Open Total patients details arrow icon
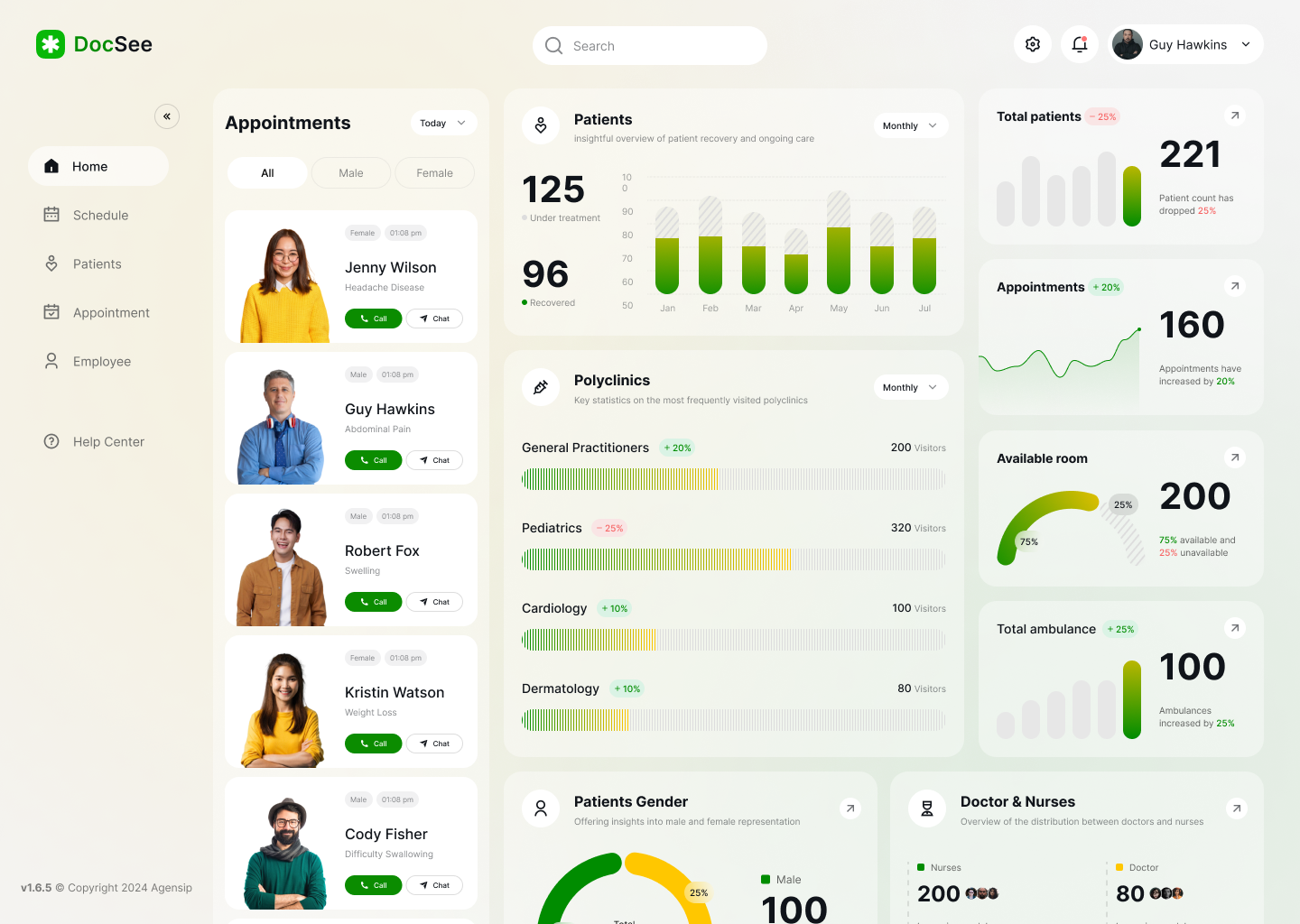 1235,115
